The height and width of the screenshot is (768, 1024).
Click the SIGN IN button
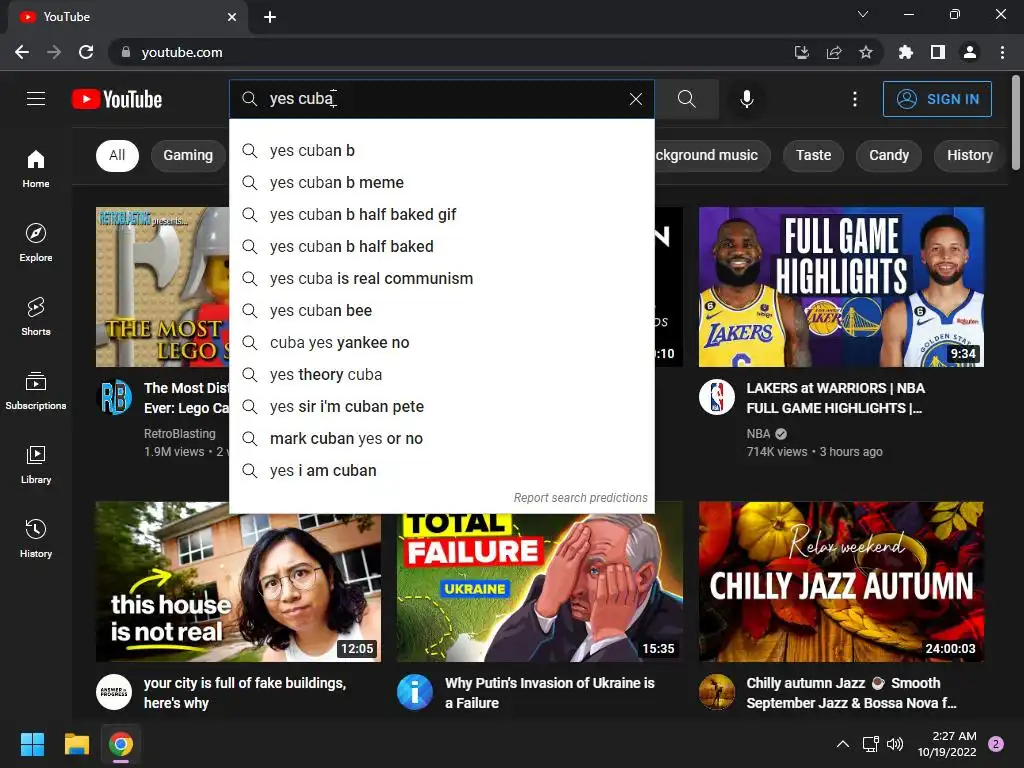pos(937,99)
